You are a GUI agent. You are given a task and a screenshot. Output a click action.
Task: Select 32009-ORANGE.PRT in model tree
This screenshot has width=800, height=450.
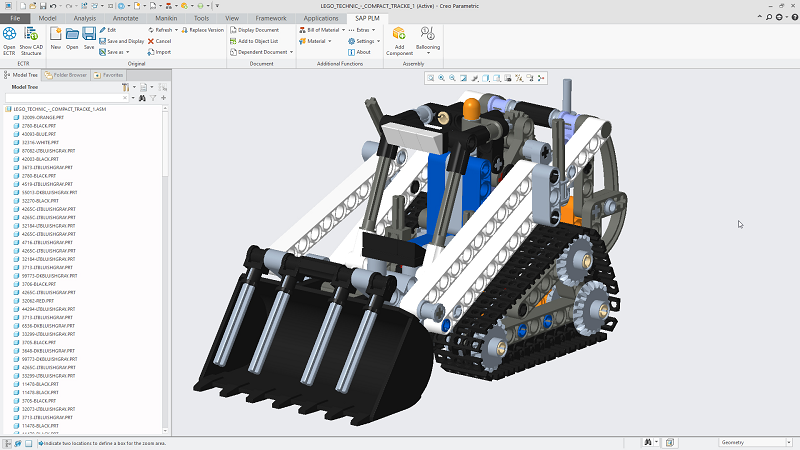42,118
